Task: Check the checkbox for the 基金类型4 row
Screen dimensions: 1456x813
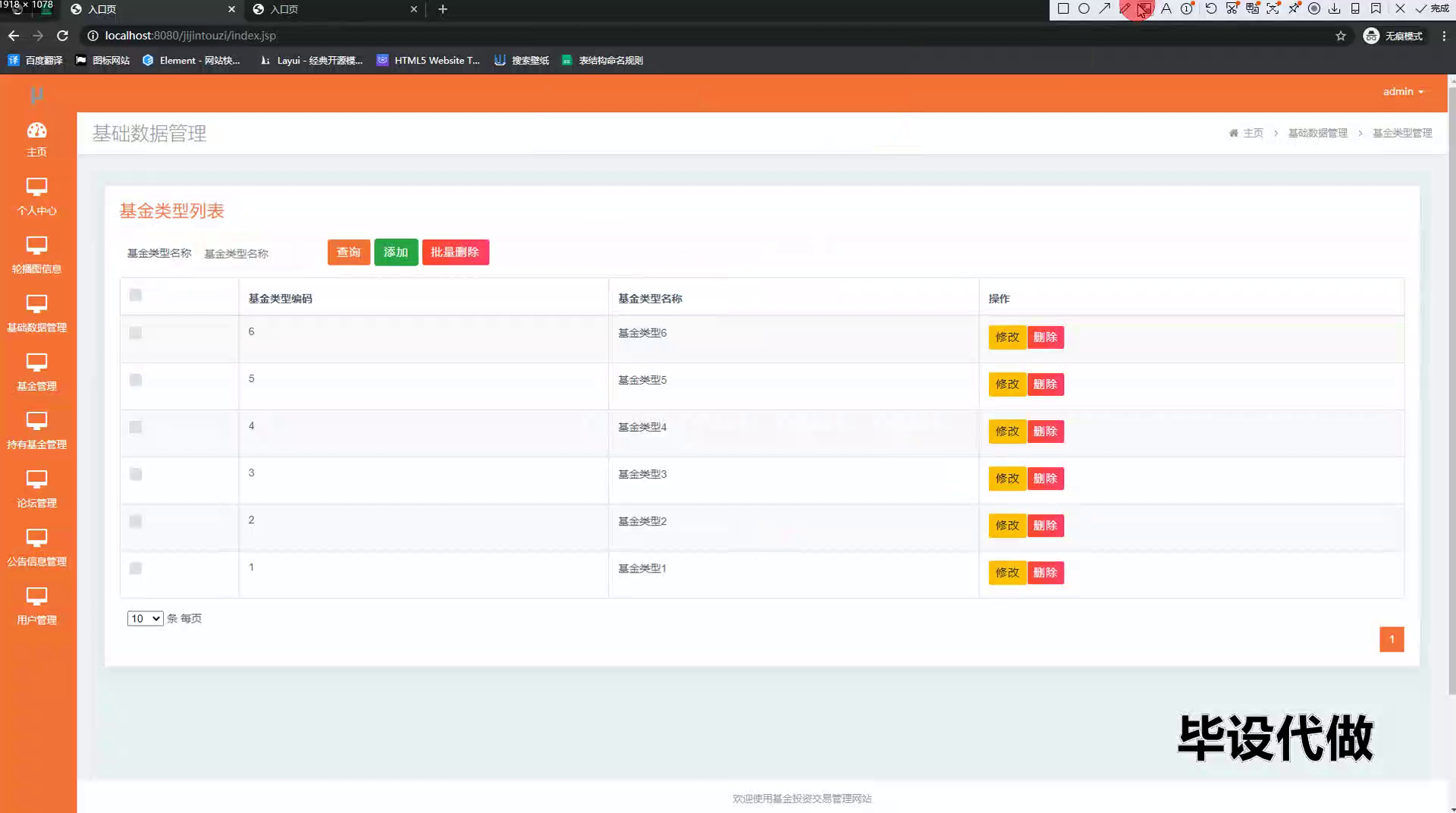Action: pos(136,427)
